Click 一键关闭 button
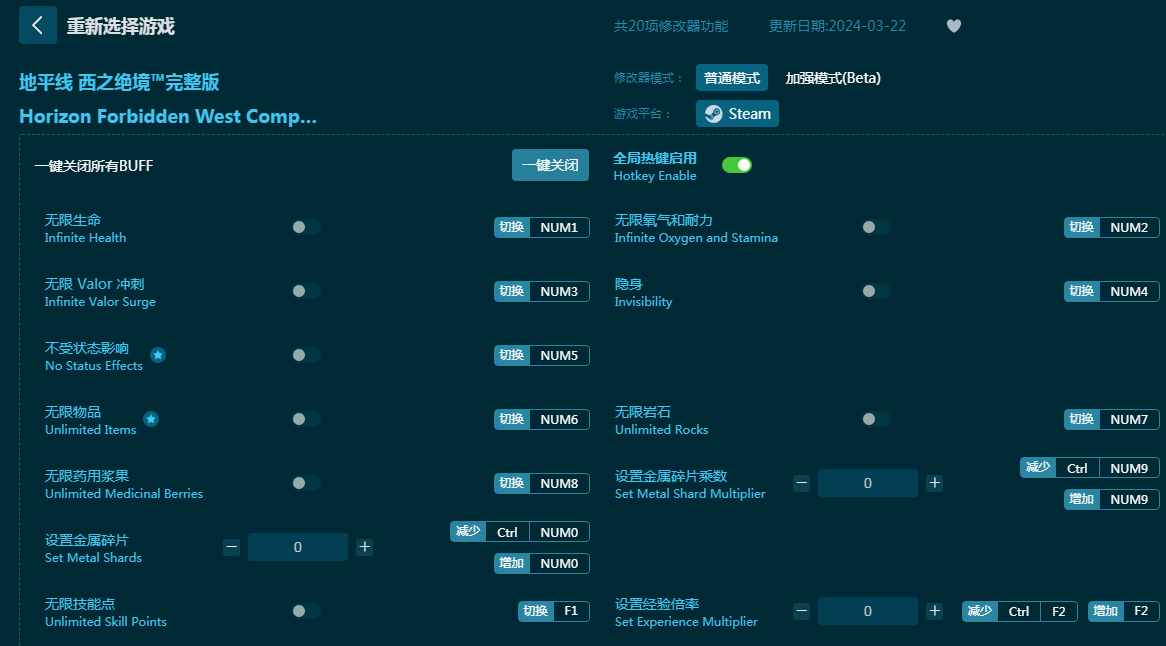This screenshot has height=646, width=1166. [x=550, y=165]
